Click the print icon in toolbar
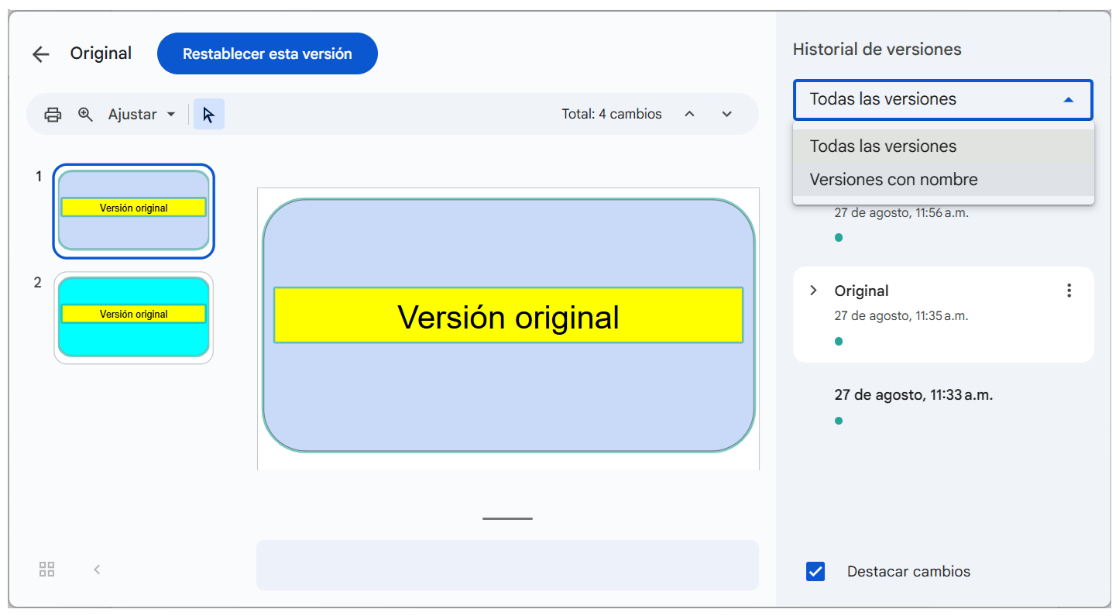The height and width of the screenshot is (616, 1119). point(53,114)
